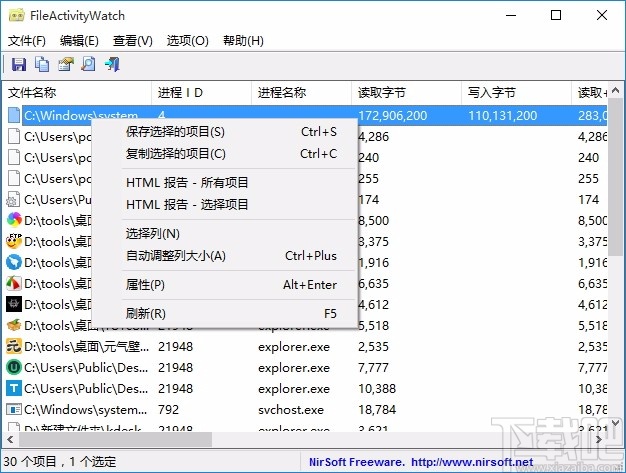
Task: Click process ID 792 cell
Action: coord(168,410)
